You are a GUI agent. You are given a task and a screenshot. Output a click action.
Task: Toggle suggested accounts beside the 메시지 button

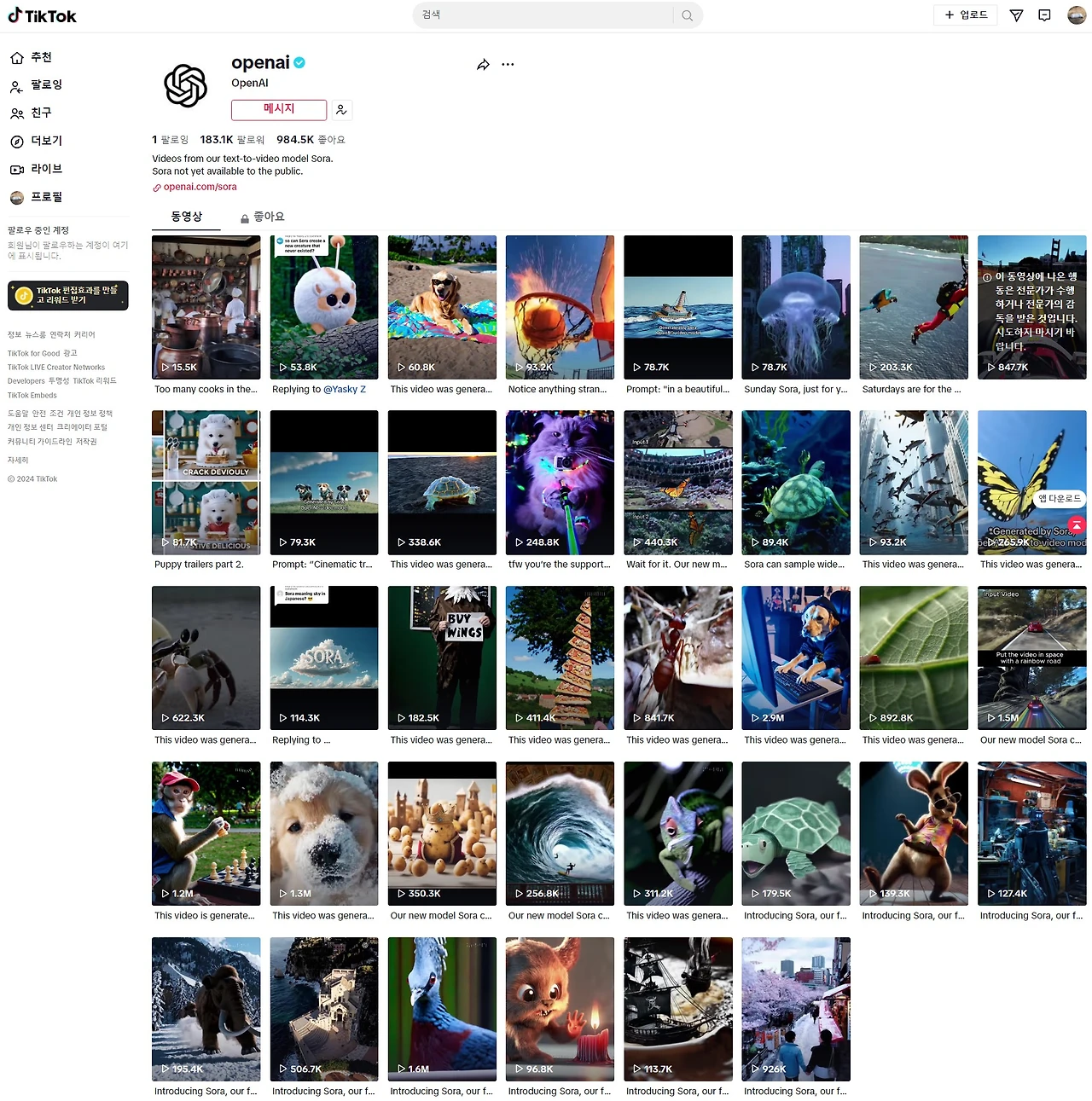[341, 109]
